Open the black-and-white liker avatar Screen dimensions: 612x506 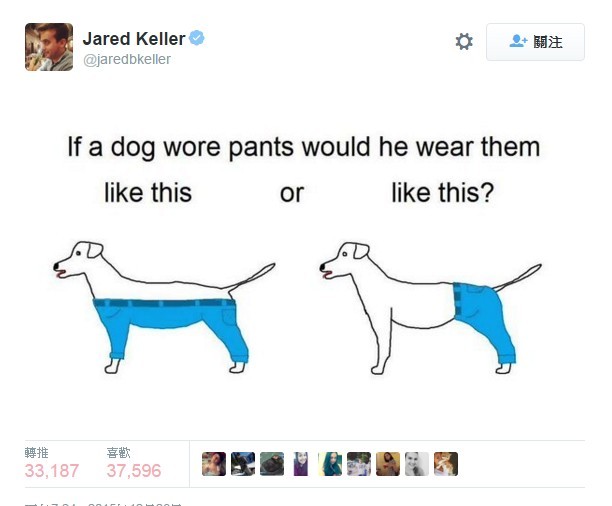[417, 464]
